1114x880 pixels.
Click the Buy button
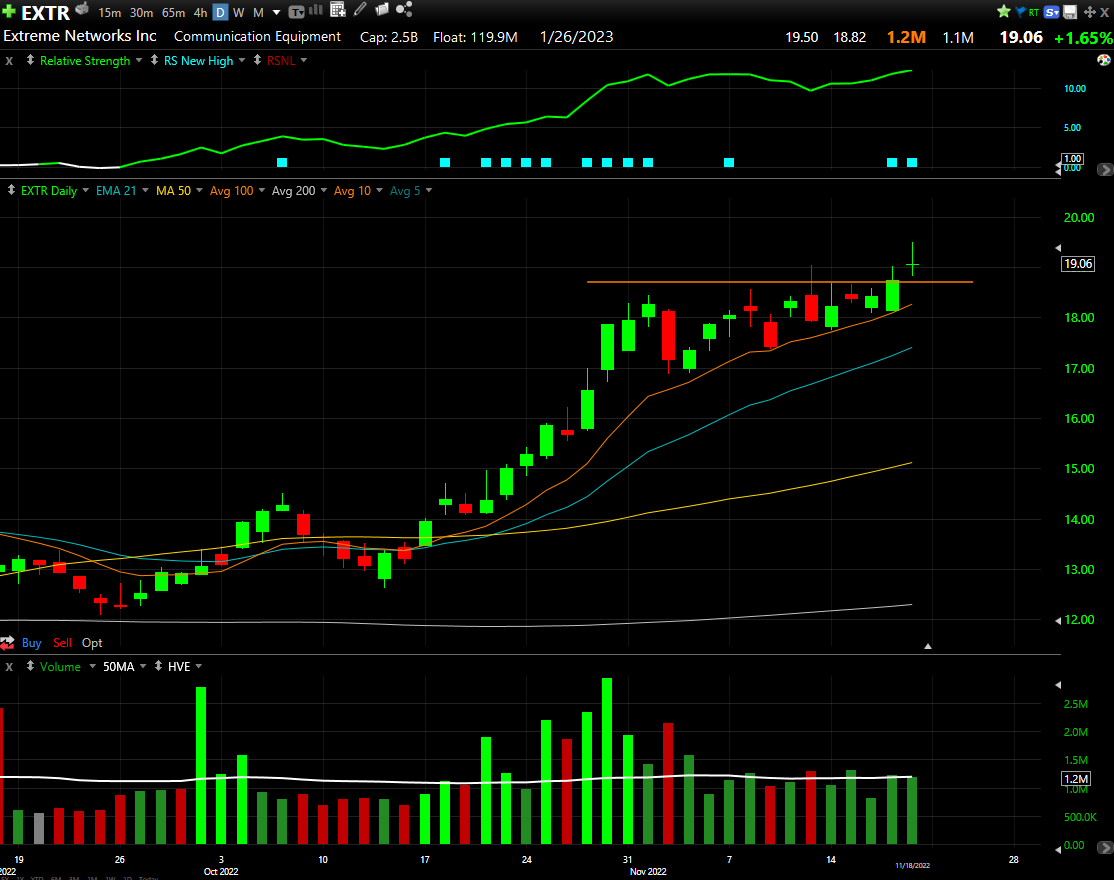pyautogui.click(x=31, y=643)
